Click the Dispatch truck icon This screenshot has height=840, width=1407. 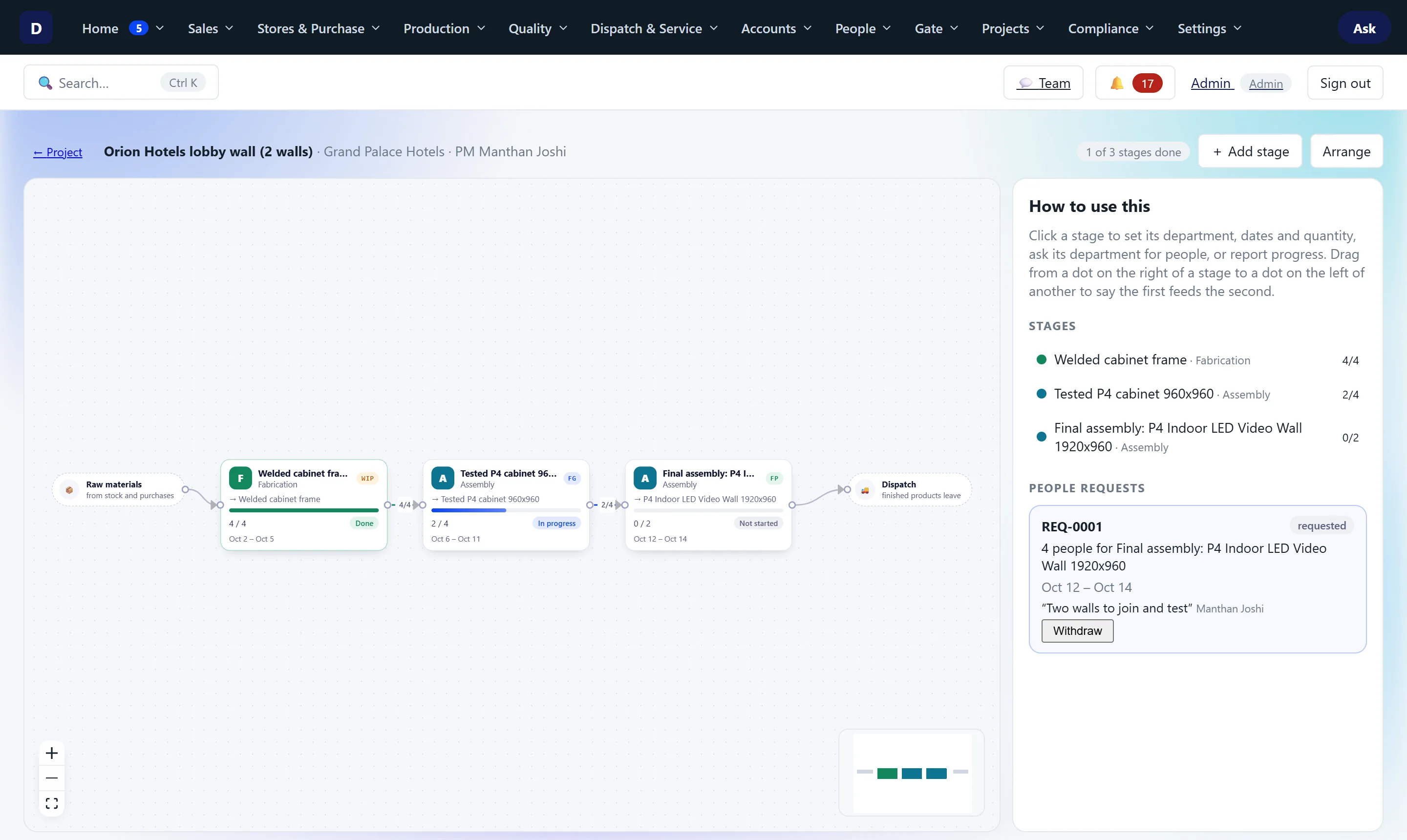[x=865, y=490]
